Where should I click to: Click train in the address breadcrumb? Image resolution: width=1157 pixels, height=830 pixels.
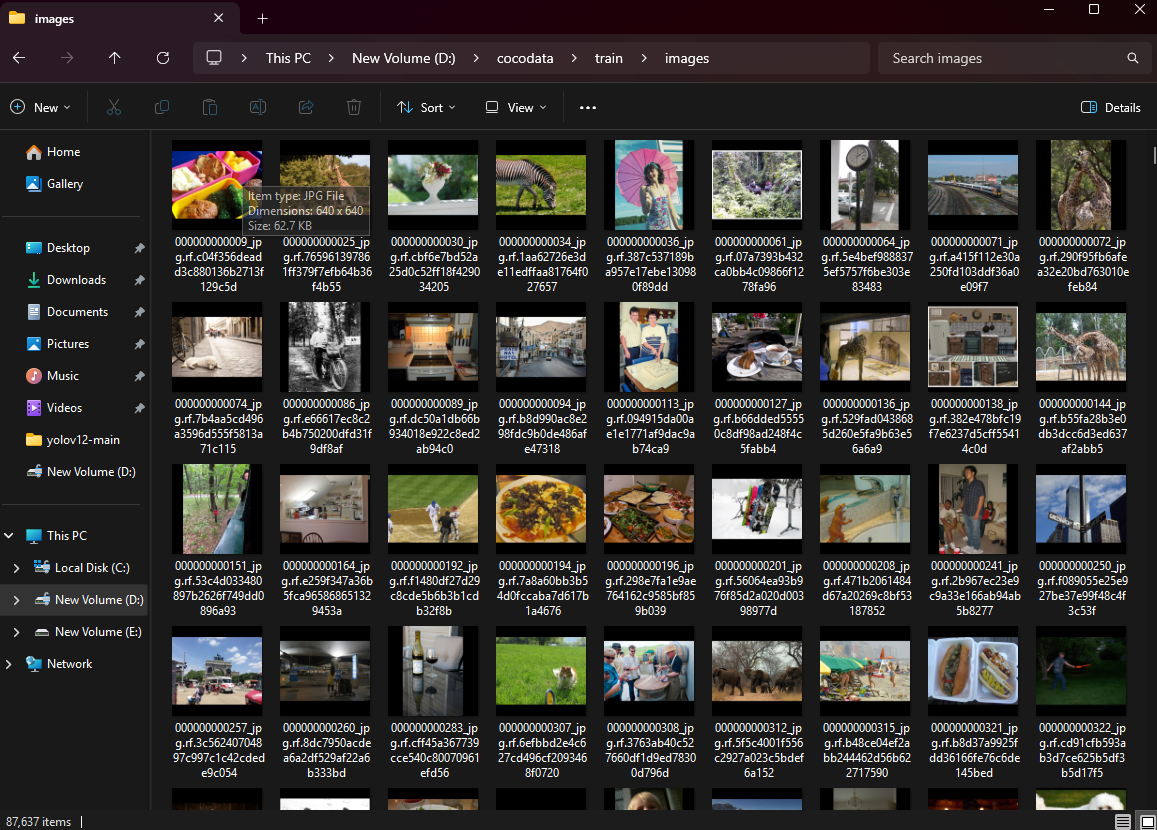[x=609, y=58]
